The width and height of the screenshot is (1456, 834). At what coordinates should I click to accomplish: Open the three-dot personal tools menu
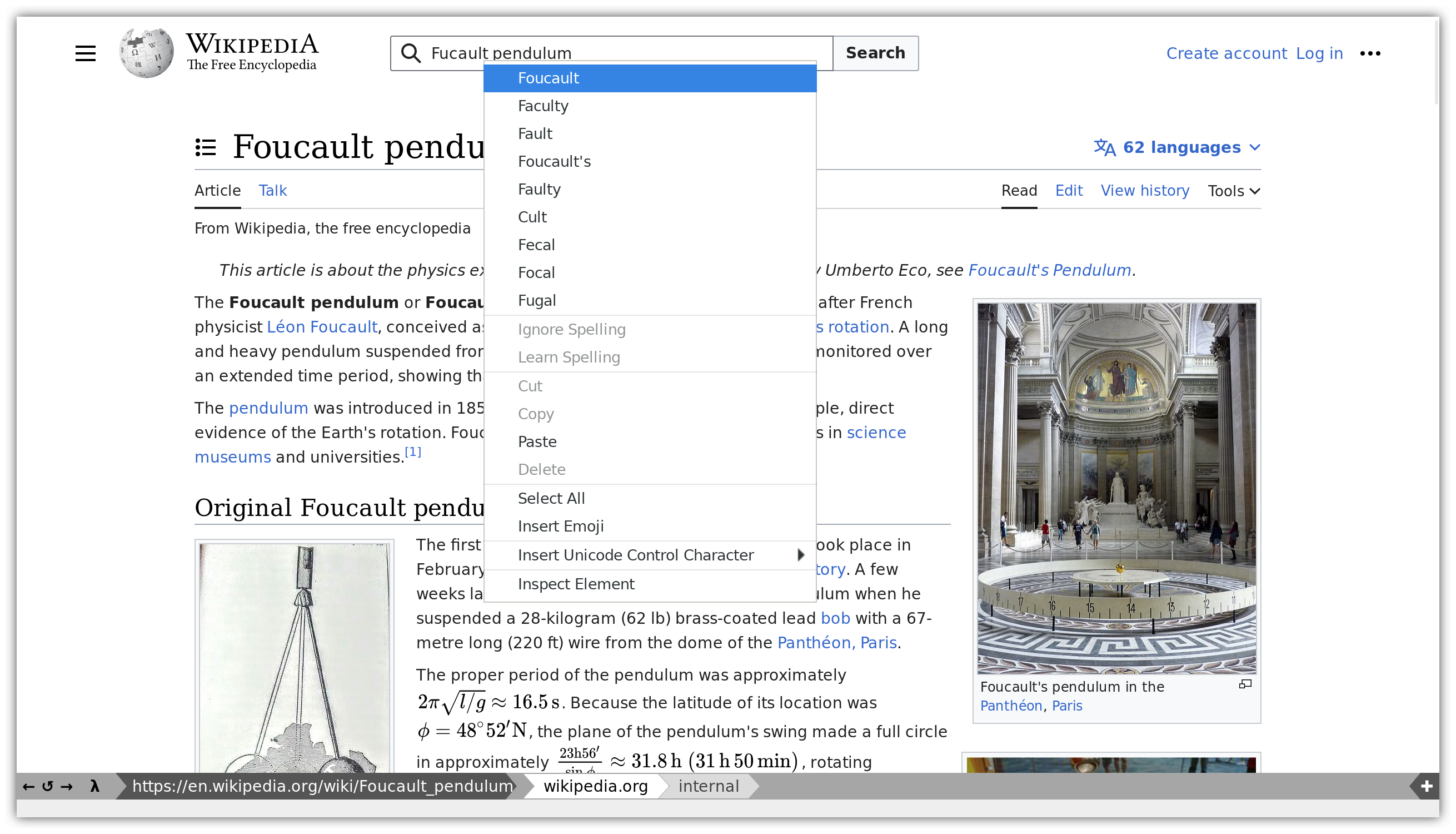1369,53
